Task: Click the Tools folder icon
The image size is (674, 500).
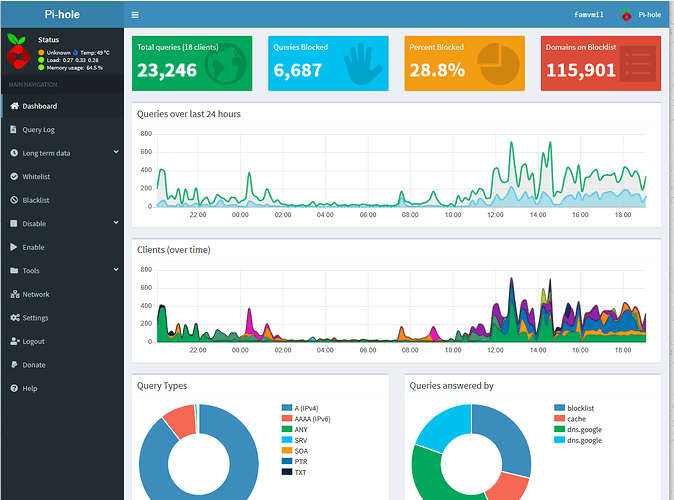Action: point(14,270)
